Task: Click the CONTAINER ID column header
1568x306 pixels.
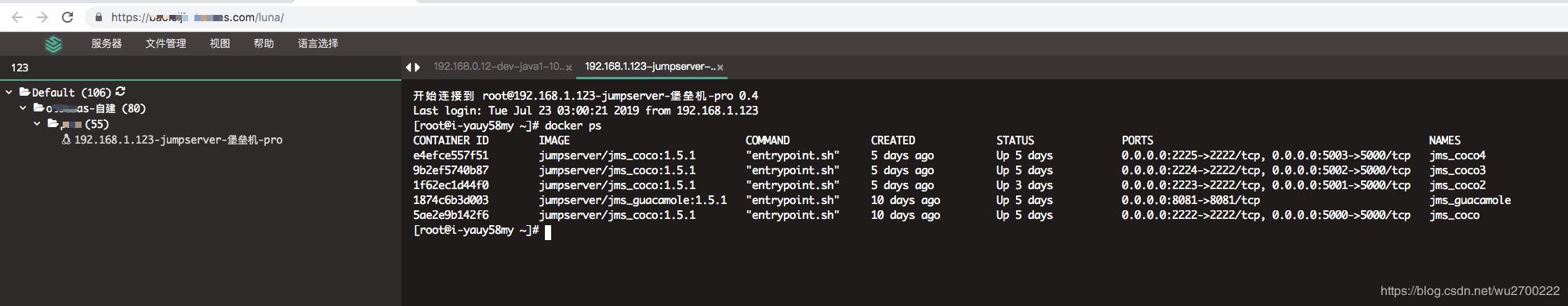Action: [450, 140]
